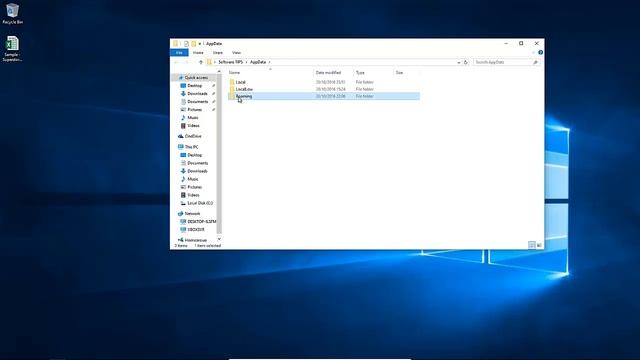This screenshot has height=360, width=640.
Task: Switch to the Home ribbon tab
Action: point(198,53)
